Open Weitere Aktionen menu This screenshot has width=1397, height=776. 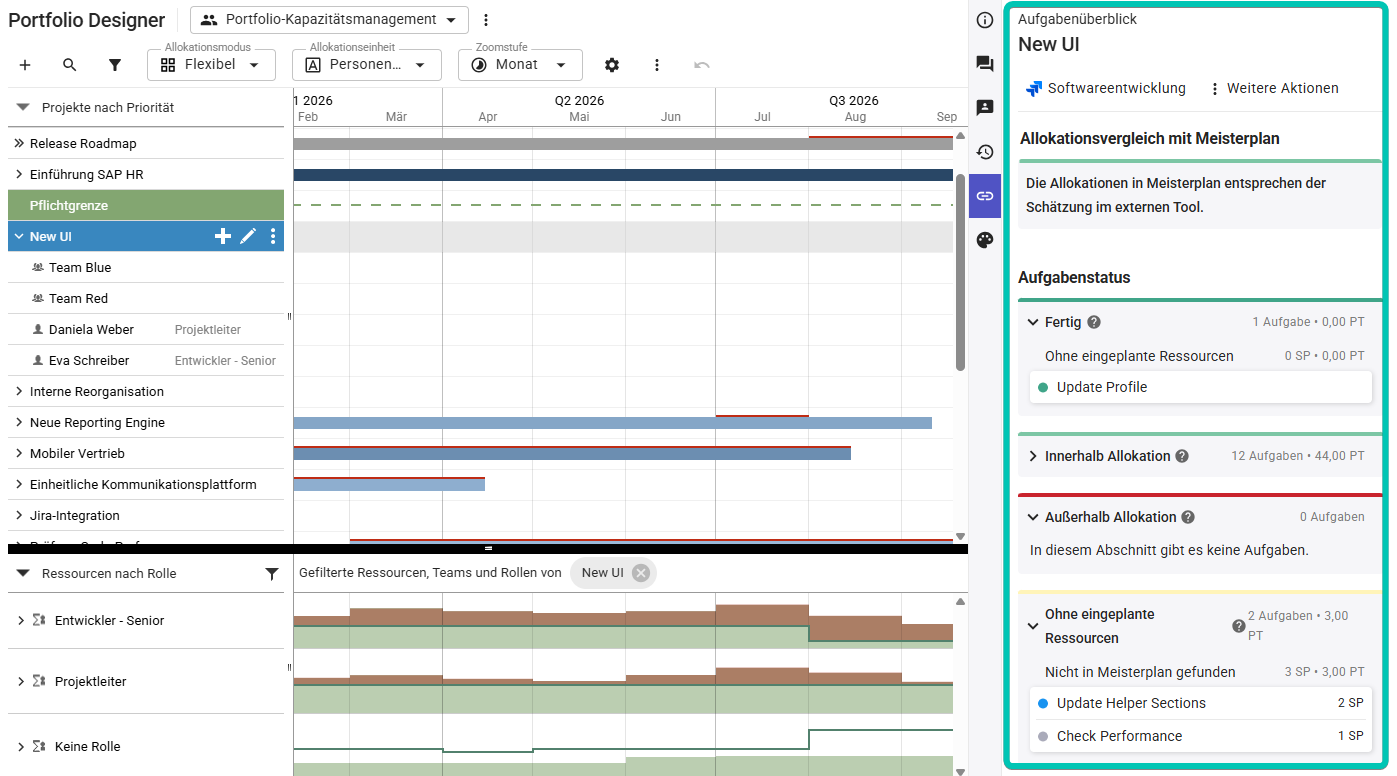(1274, 88)
